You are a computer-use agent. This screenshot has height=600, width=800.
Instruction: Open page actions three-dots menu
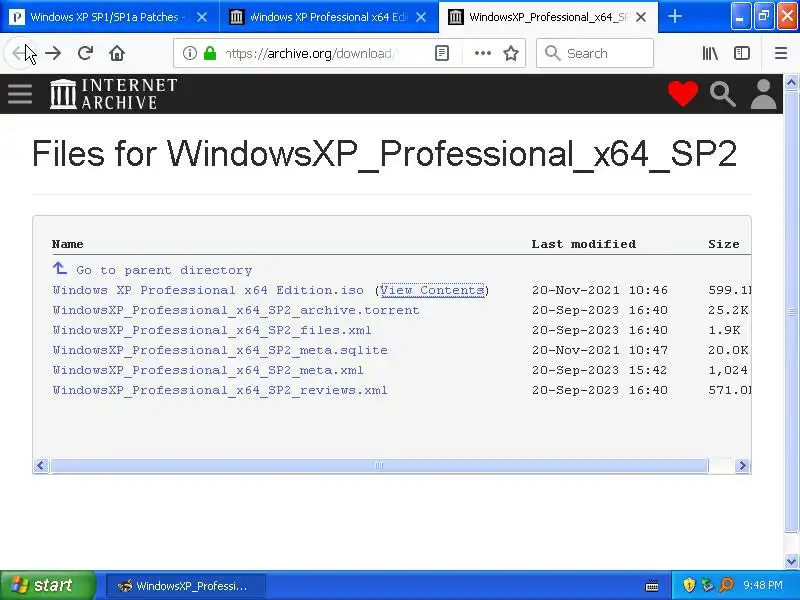482,53
